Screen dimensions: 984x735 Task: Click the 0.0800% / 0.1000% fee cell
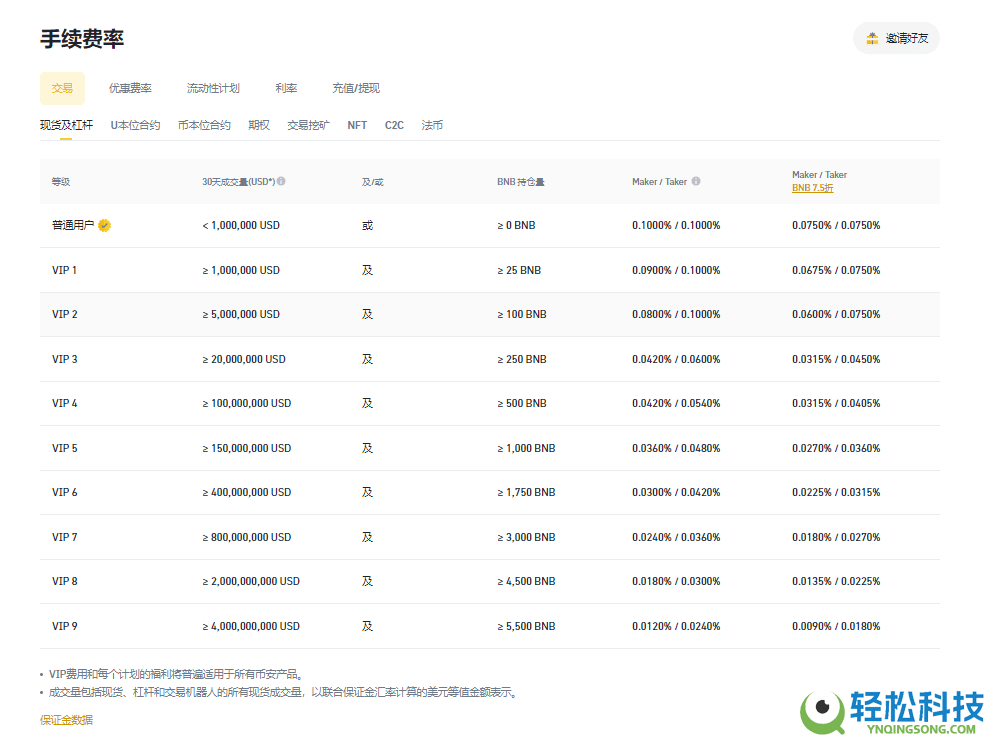tap(676, 314)
